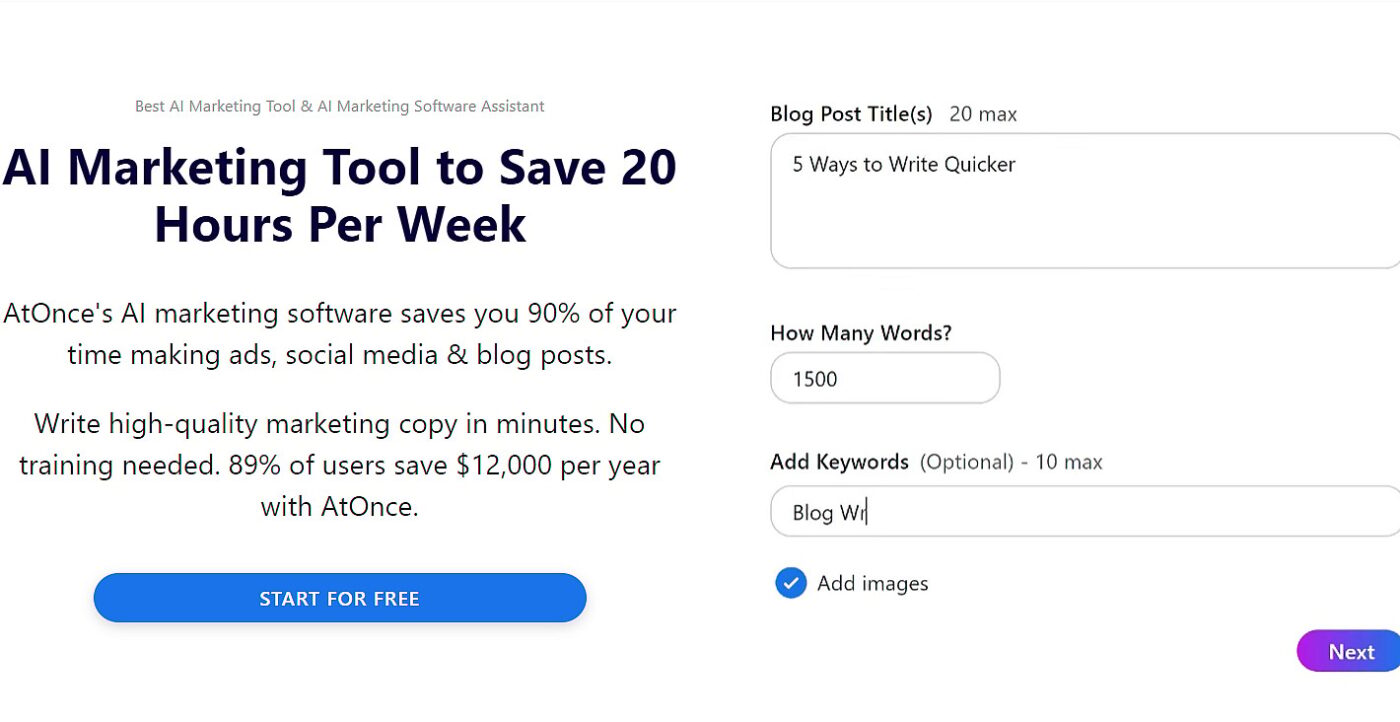Image resolution: width=1400 pixels, height=722 pixels.
Task: Click the "AI Marketing Tool" main headline
Action: [340, 168]
